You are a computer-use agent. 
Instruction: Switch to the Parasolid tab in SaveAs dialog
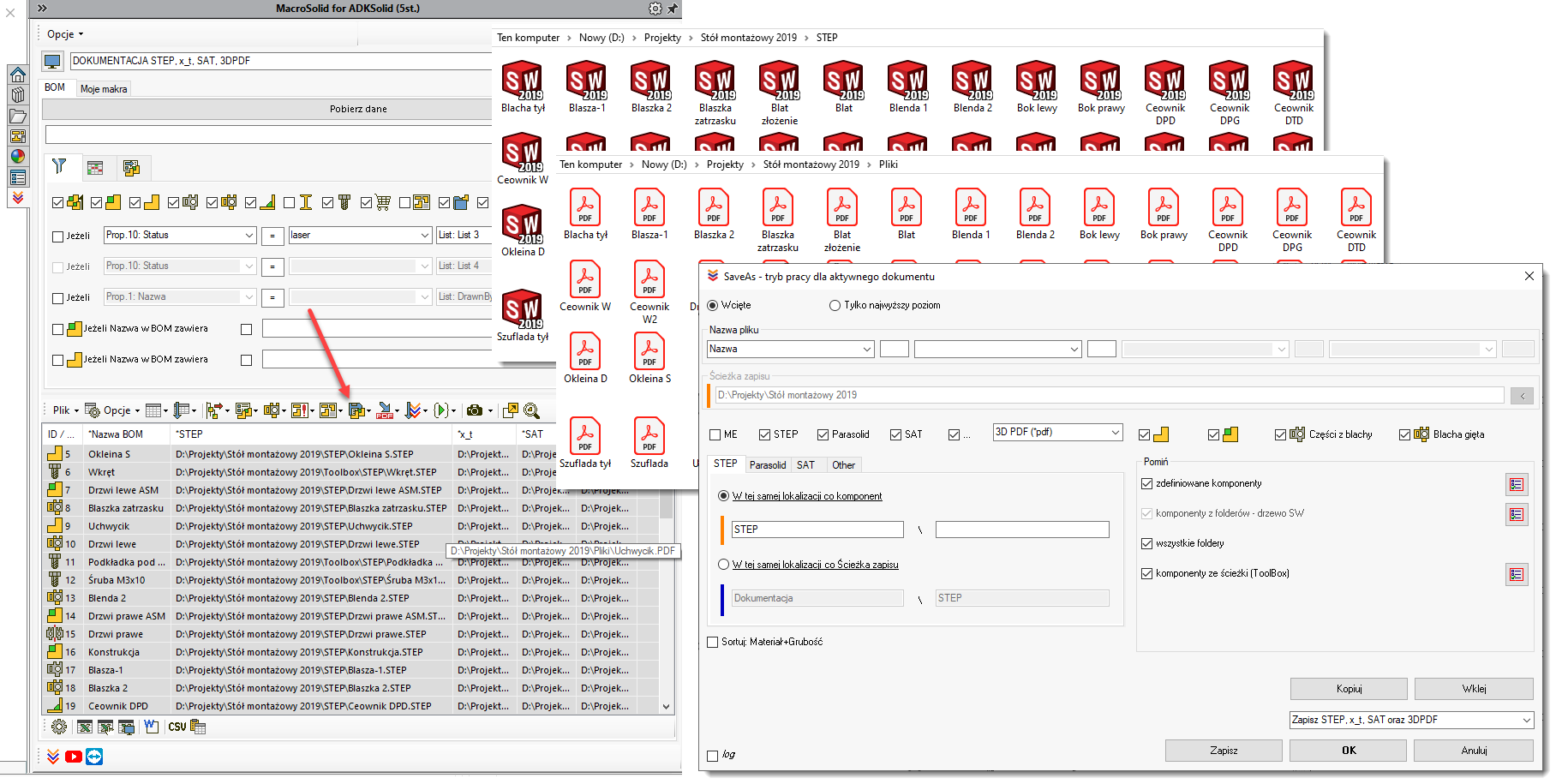tap(768, 465)
